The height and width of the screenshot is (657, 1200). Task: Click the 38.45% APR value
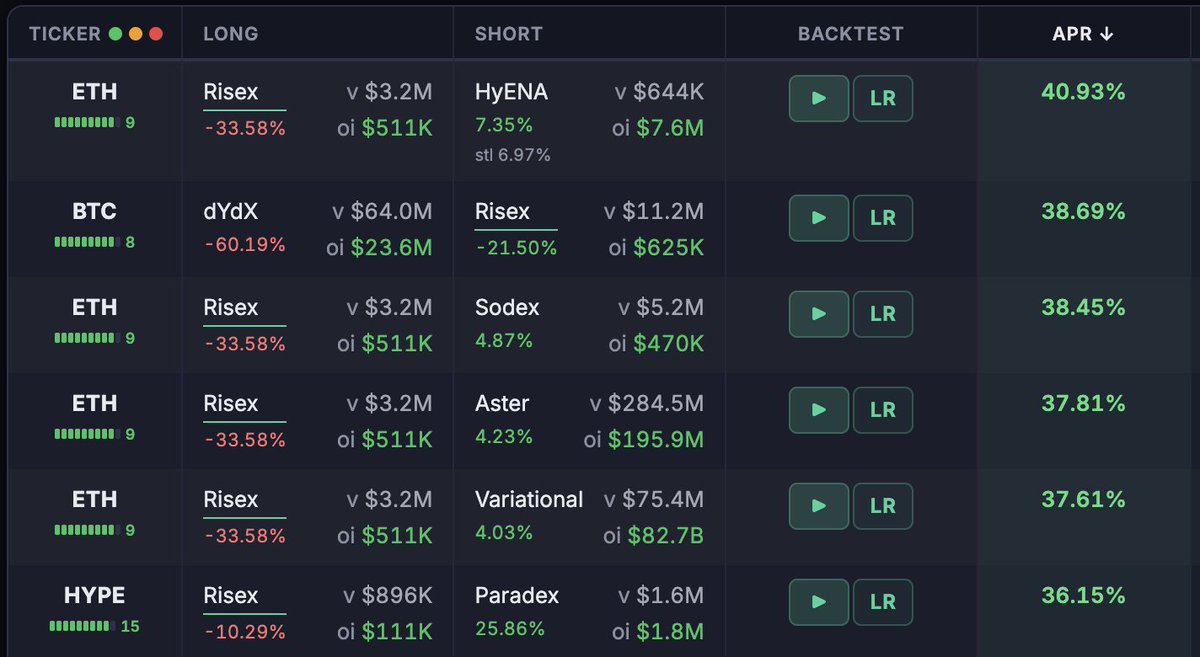click(x=1083, y=308)
